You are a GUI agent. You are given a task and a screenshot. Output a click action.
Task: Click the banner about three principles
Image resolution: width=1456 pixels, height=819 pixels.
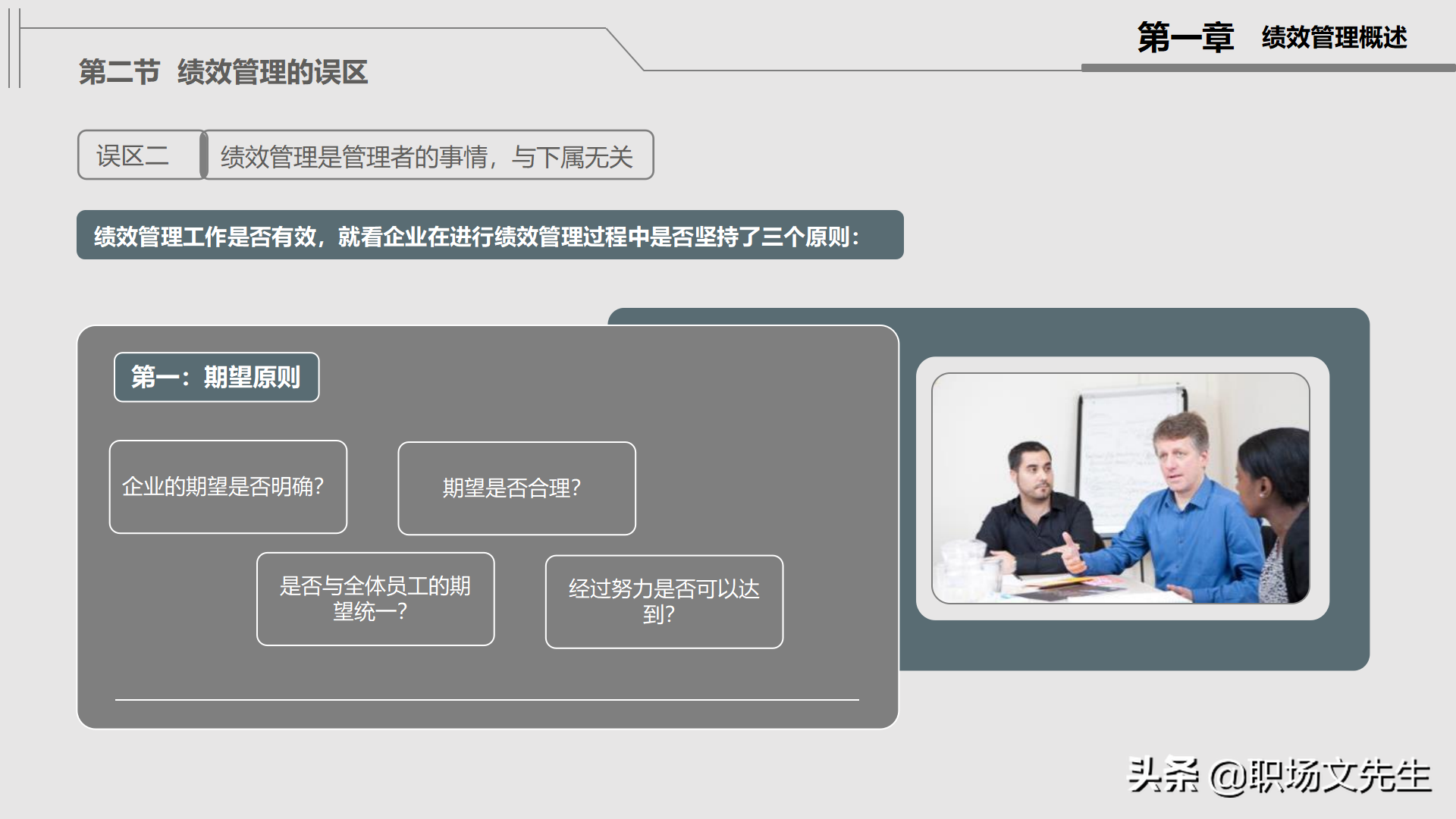(x=491, y=235)
